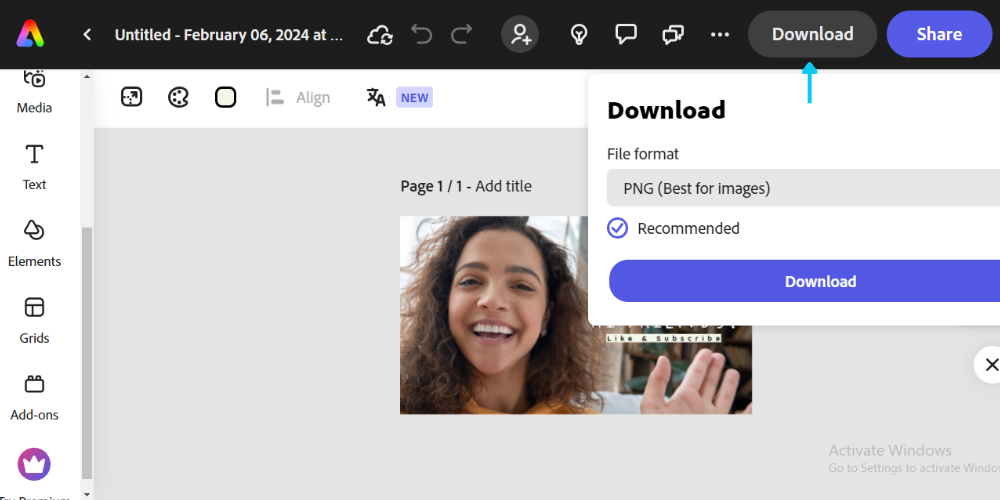Open the Text panel in sidebar
Viewport: 1000px width, 500px height.
pyautogui.click(x=34, y=166)
